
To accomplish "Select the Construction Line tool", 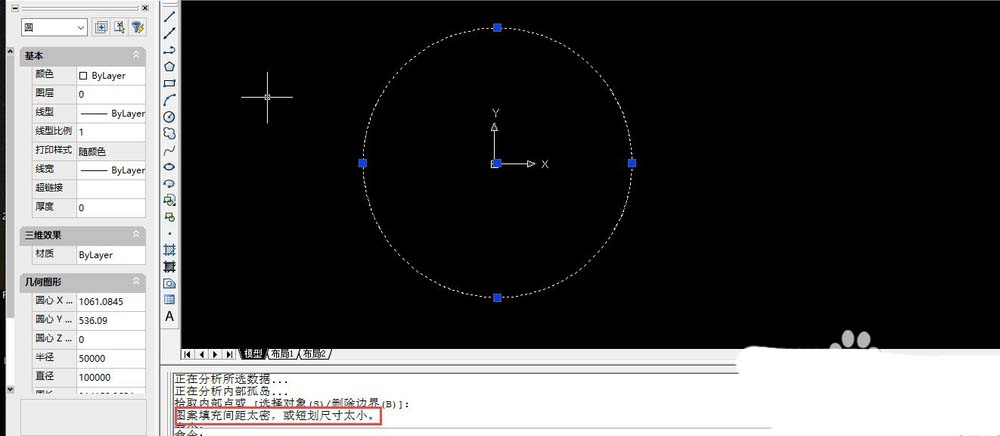I will 170,33.
